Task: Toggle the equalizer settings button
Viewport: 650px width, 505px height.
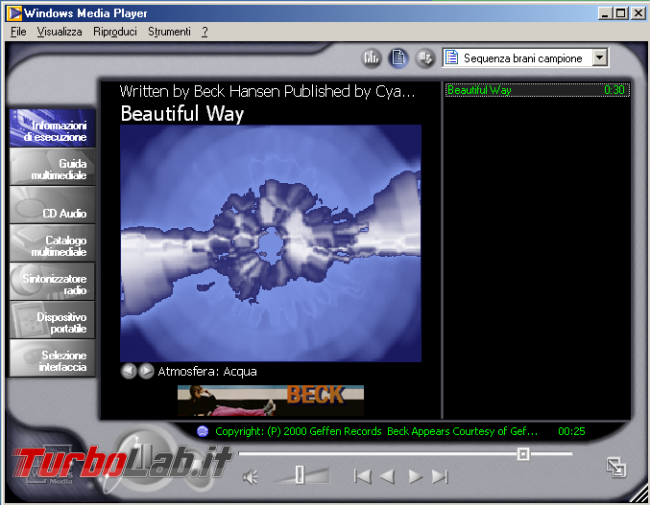Action: click(371, 58)
